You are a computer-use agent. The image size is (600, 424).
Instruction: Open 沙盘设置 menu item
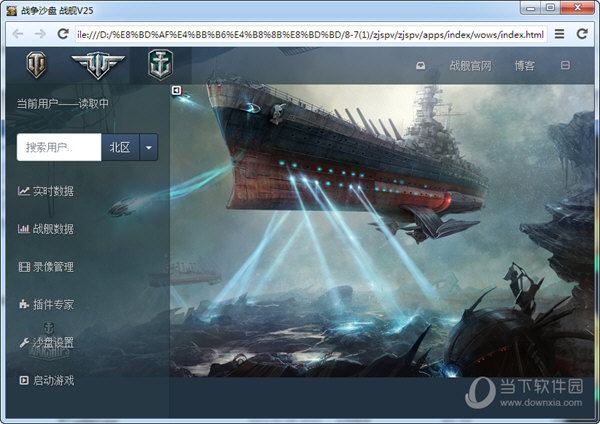point(46,342)
